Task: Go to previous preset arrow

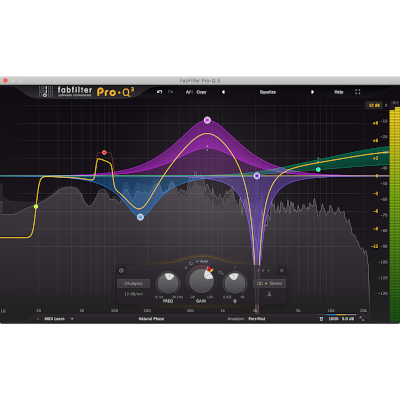Action: [x=223, y=92]
